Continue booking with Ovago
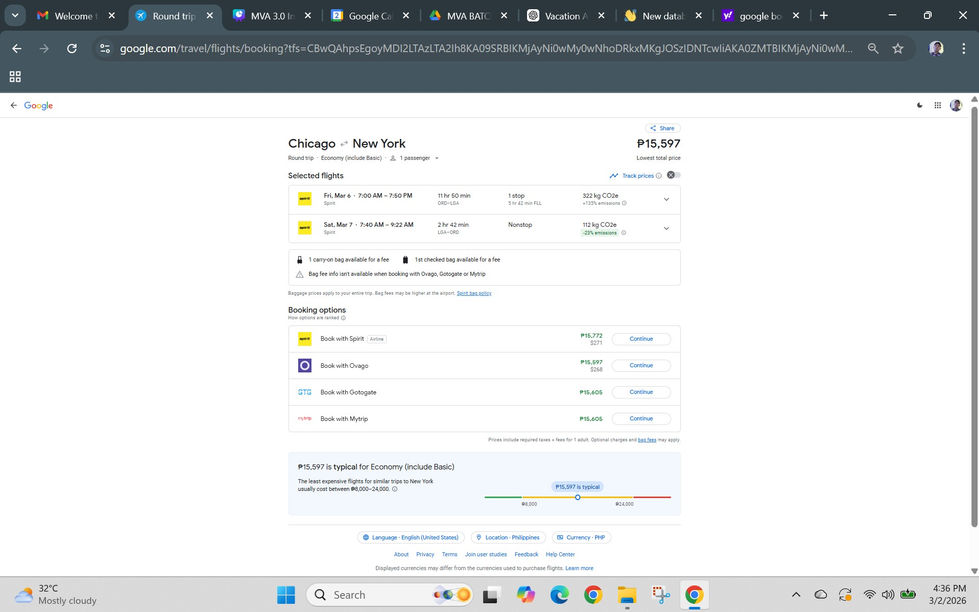The width and height of the screenshot is (979, 612). pos(641,365)
